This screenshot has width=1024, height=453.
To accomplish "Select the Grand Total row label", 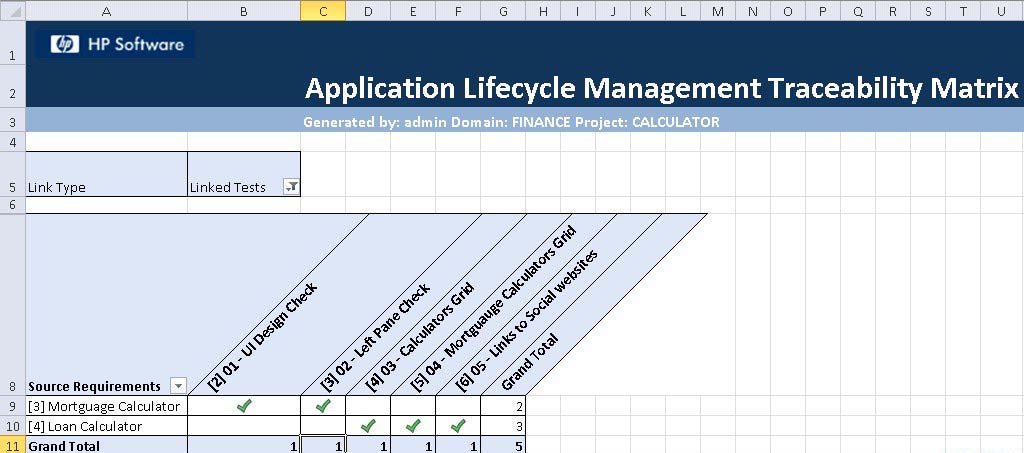I will (x=106, y=446).
